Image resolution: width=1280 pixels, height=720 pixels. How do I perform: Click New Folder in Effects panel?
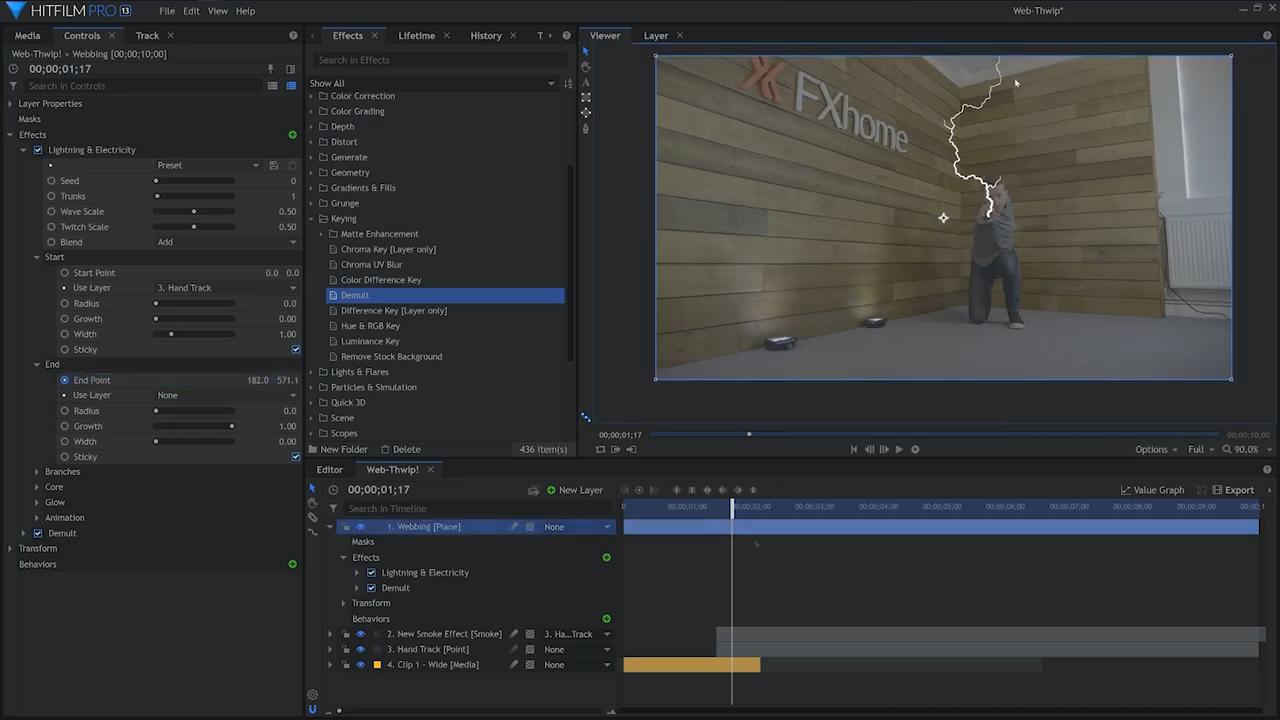pos(338,449)
